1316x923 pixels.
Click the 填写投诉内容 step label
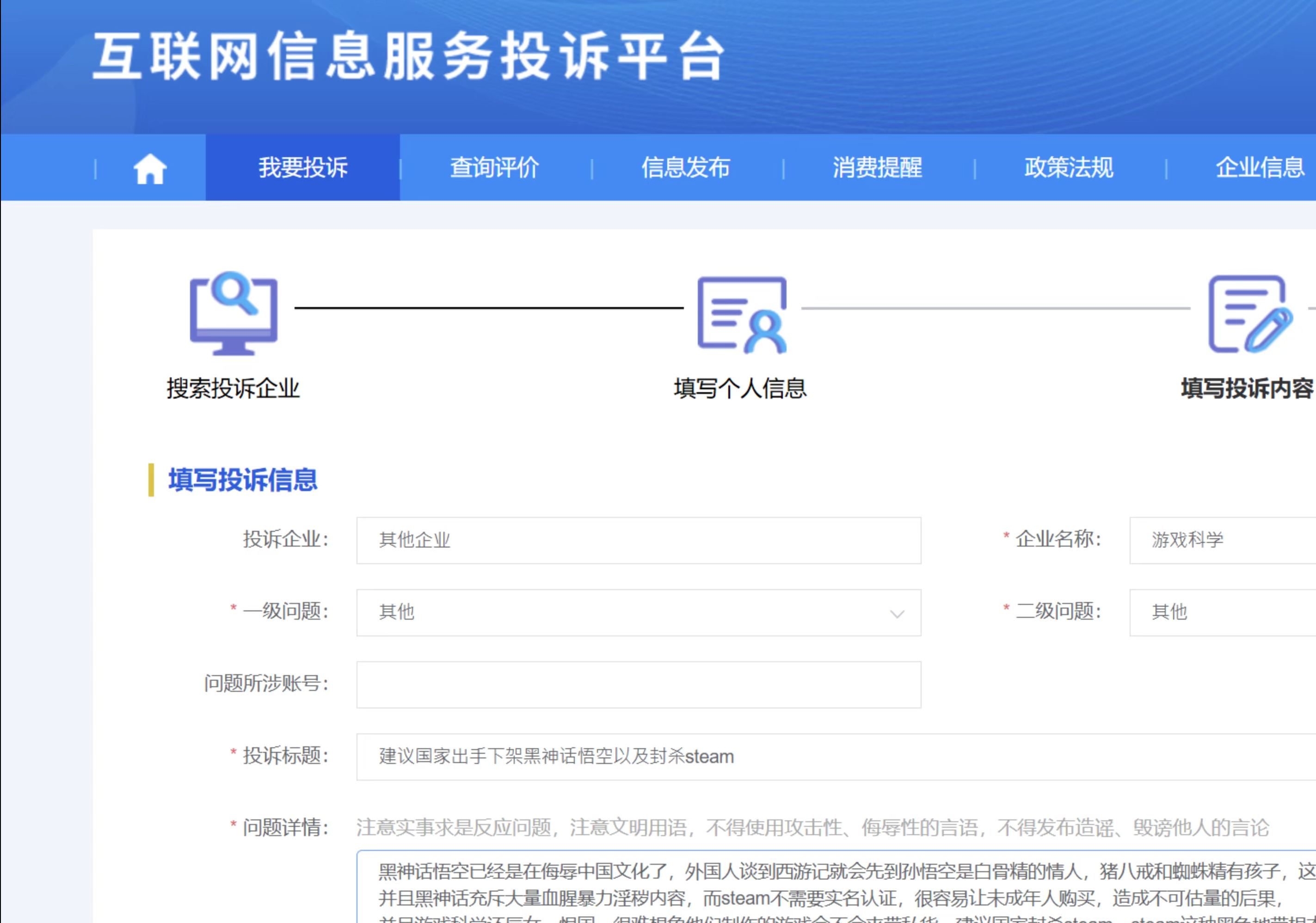(1247, 388)
